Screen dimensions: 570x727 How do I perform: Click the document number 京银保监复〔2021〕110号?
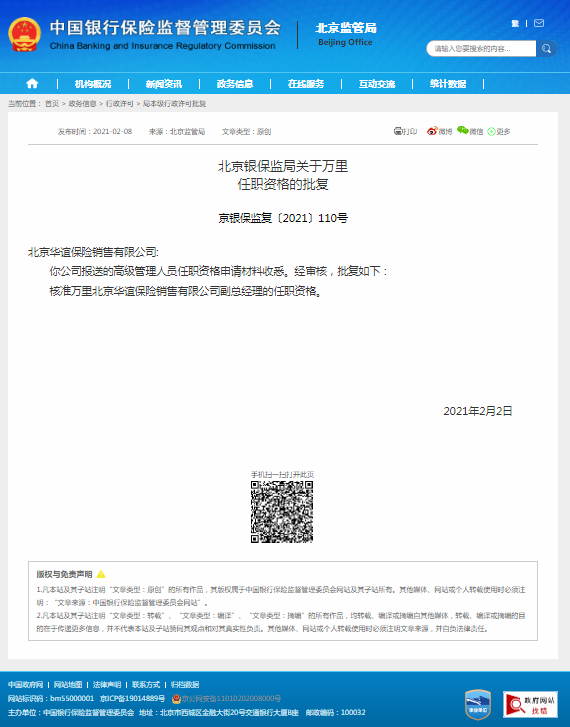[283, 218]
